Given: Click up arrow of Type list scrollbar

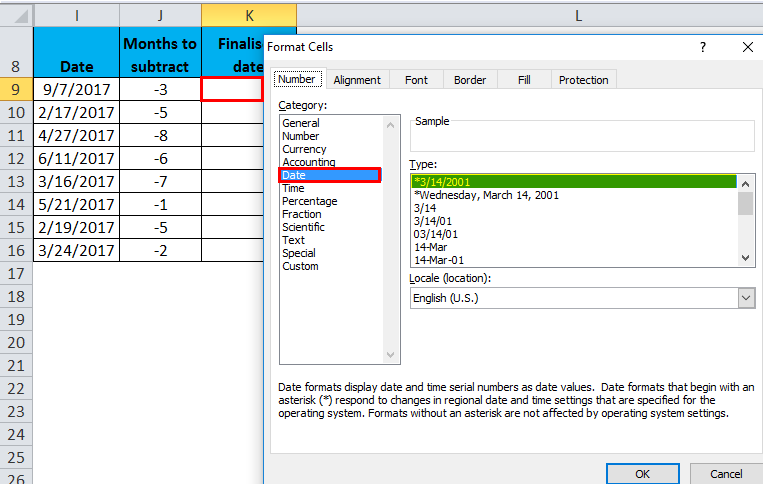Looking at the screenshot, I should point(745,184).
